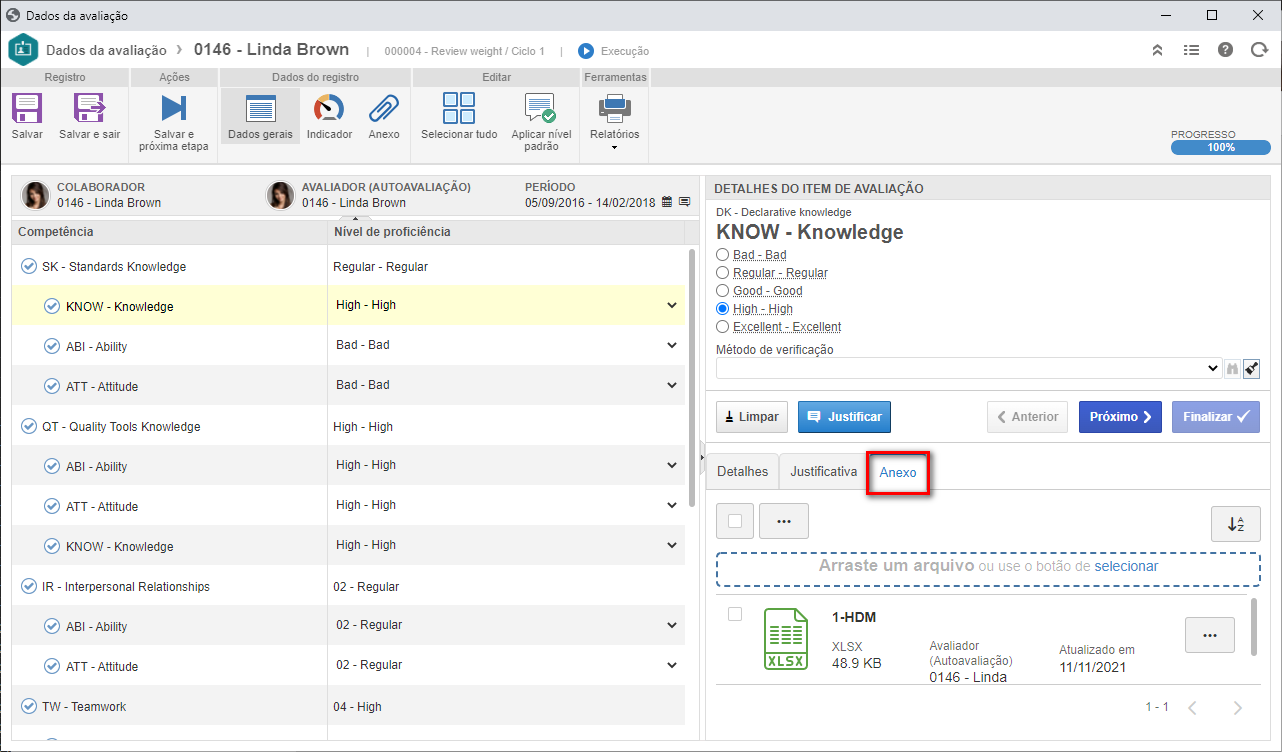Select the Excellent - Excellent radio option
The height and width of the screenshot is (752, 1282).
723,327
